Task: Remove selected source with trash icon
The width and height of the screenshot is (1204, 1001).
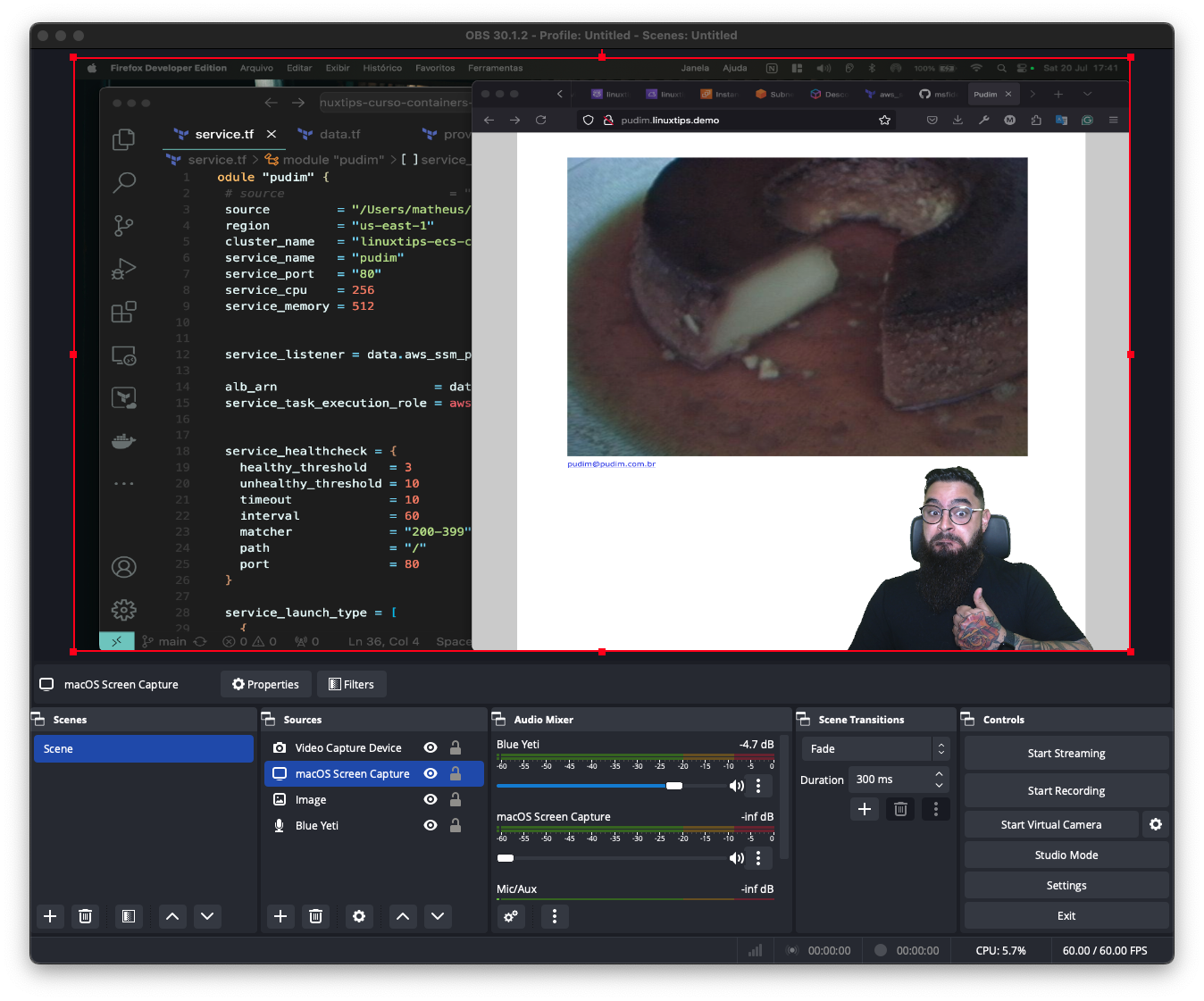Action: [x=315, y=916]
